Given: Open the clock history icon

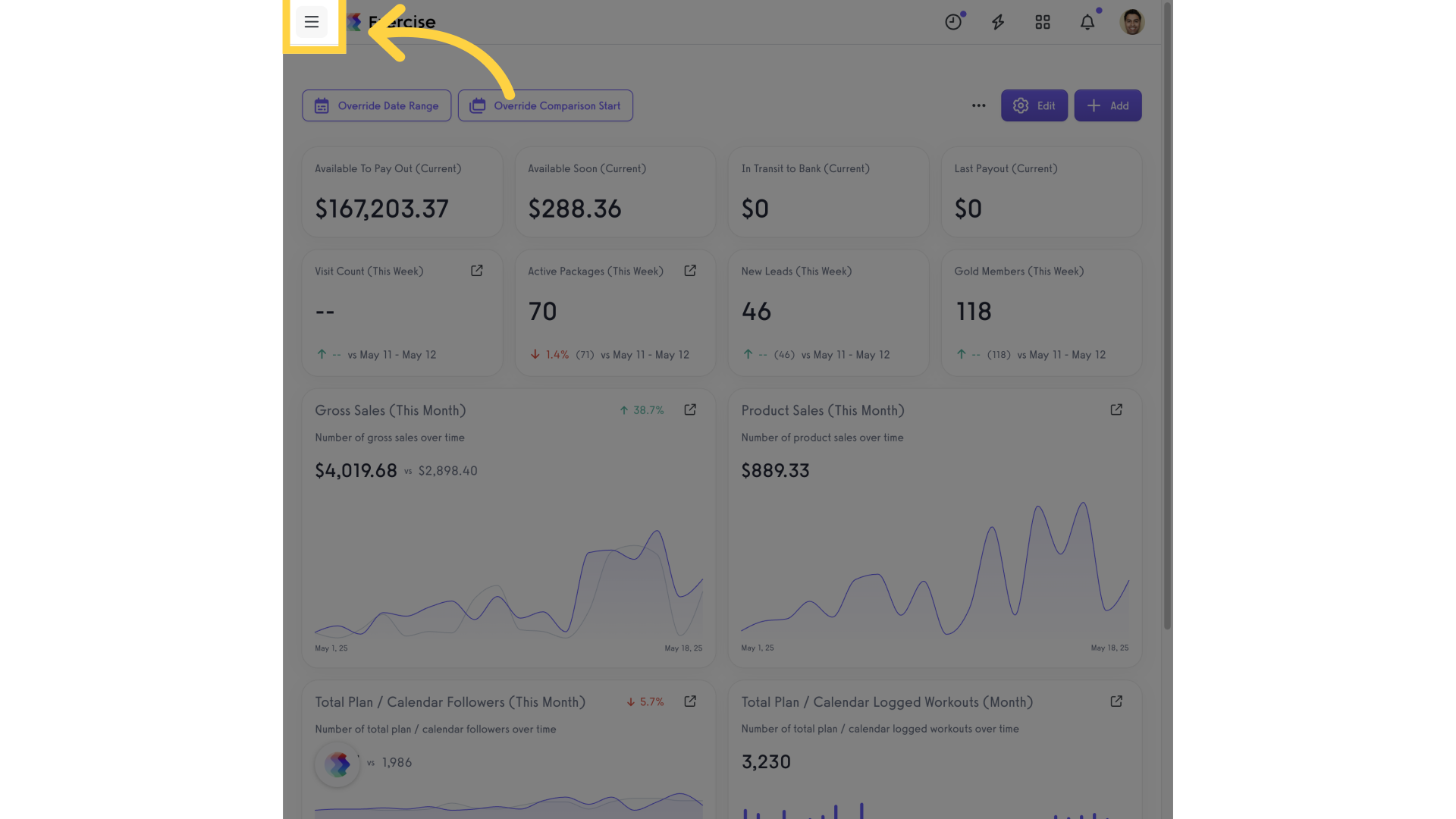Looking at the screenshot, I should (x=953, y=22).
